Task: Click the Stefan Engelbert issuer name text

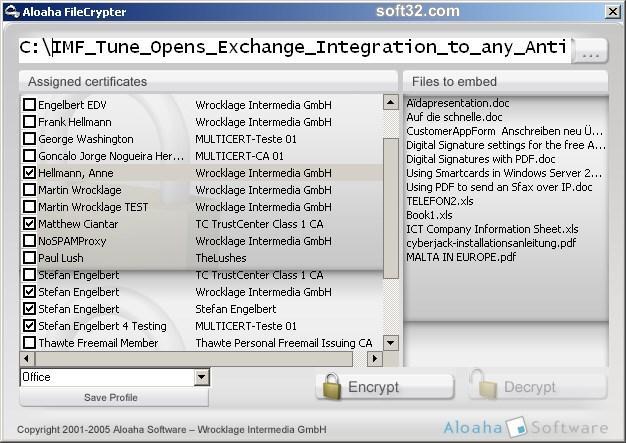Action: pyautogui.click(x=236, y=309)
